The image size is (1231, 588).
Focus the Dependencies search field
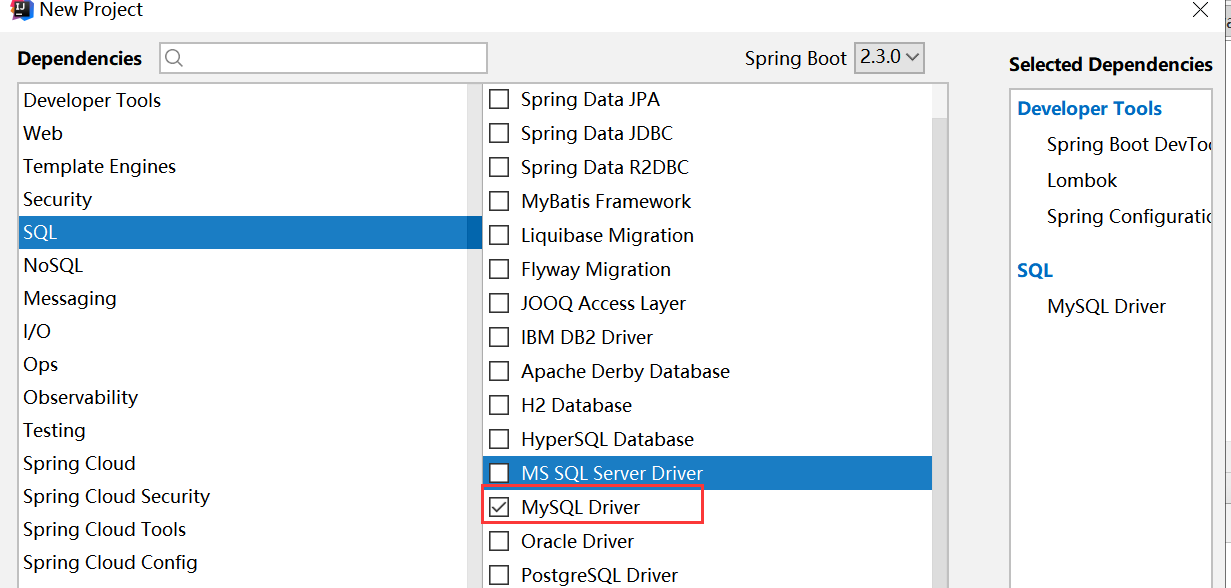[x=323, y=58]
